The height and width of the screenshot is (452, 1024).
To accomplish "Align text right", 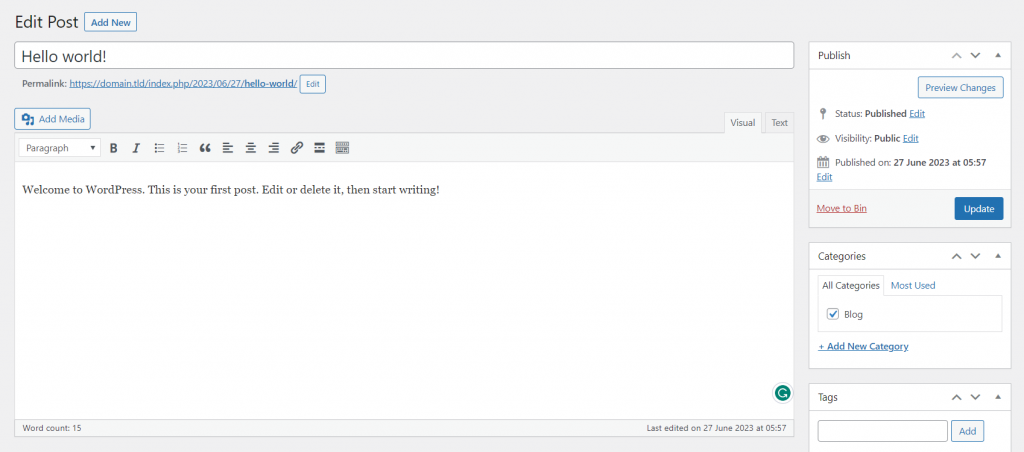I will pyautogui.click(x=274, y=148).
